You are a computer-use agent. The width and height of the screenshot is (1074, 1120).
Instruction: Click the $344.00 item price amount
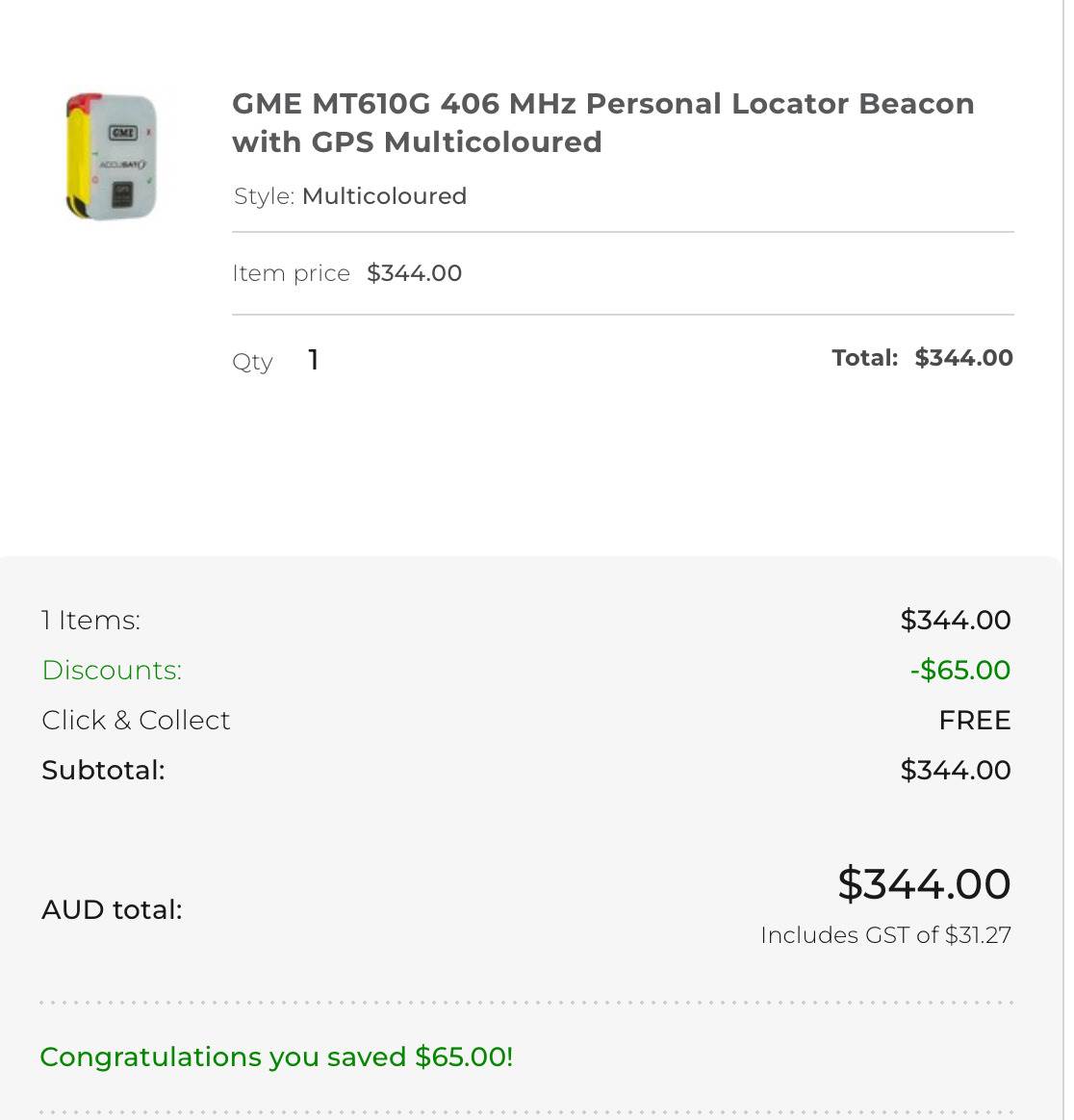pos(415,273)
